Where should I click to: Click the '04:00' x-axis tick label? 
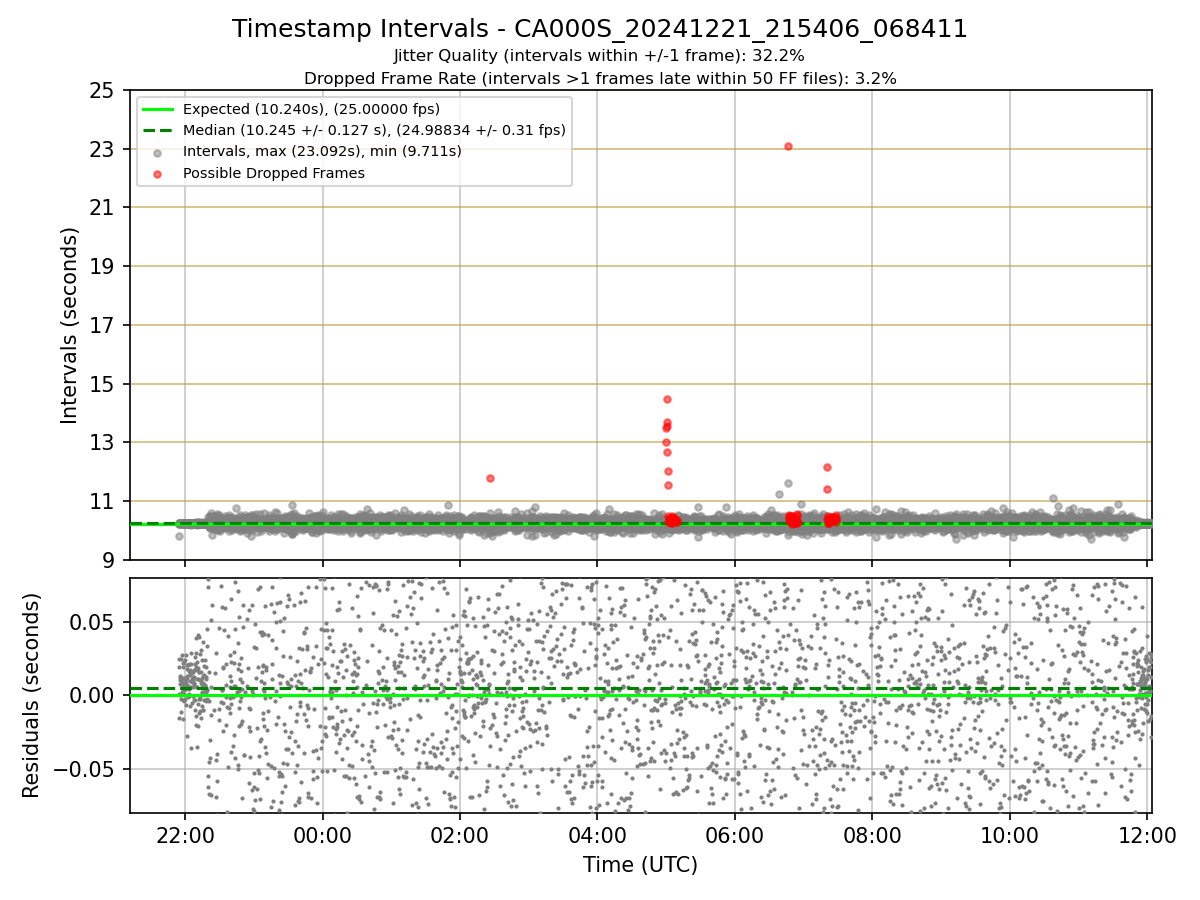coord(597,834)
